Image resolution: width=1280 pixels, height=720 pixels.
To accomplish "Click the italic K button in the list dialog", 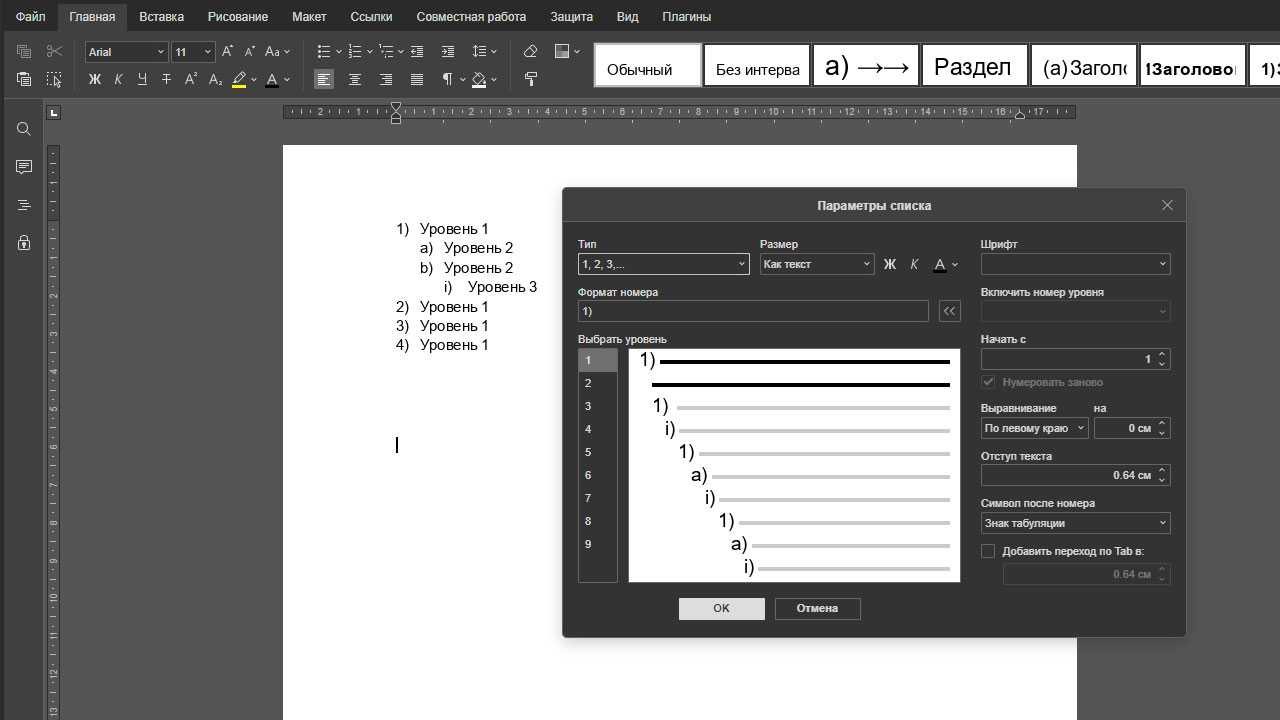I will pos(914,265).
